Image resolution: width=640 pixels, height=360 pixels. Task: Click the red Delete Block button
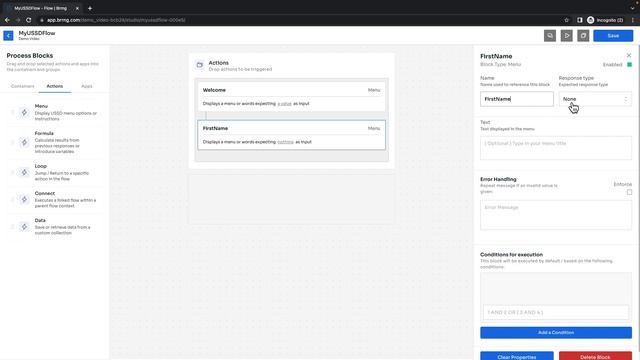coord(595,356)
